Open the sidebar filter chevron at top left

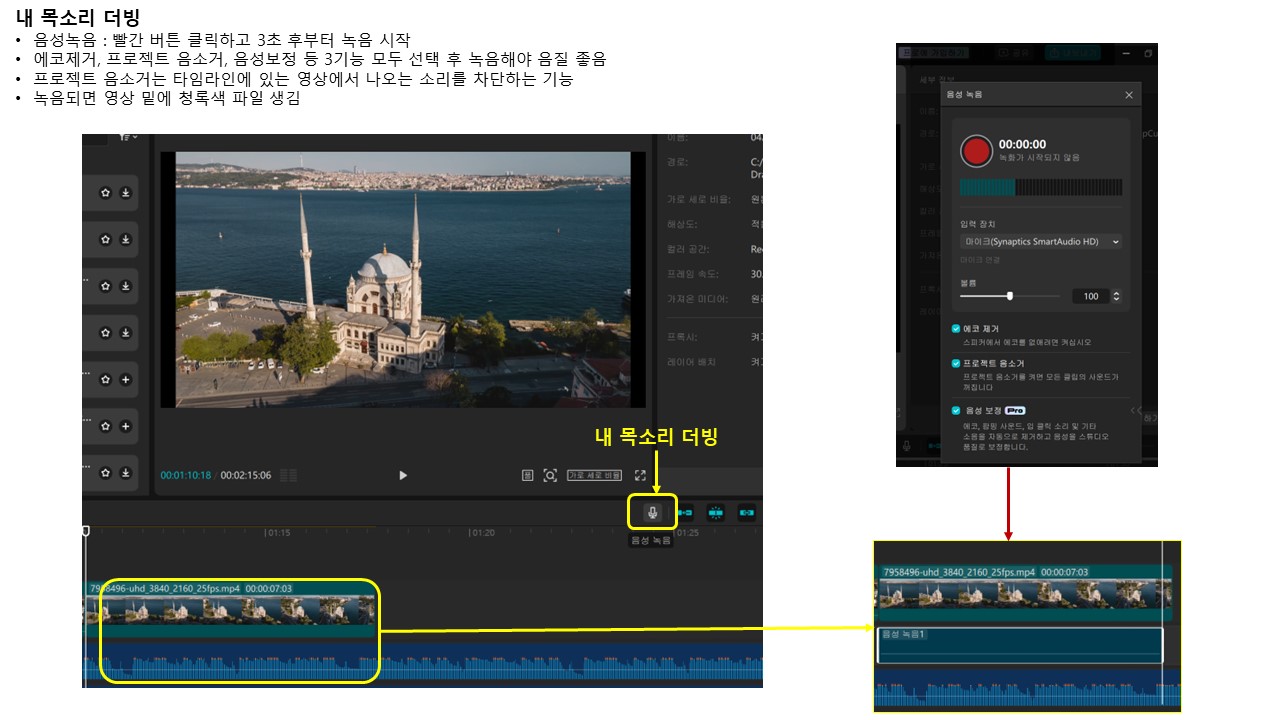click(x=133, y=137)
